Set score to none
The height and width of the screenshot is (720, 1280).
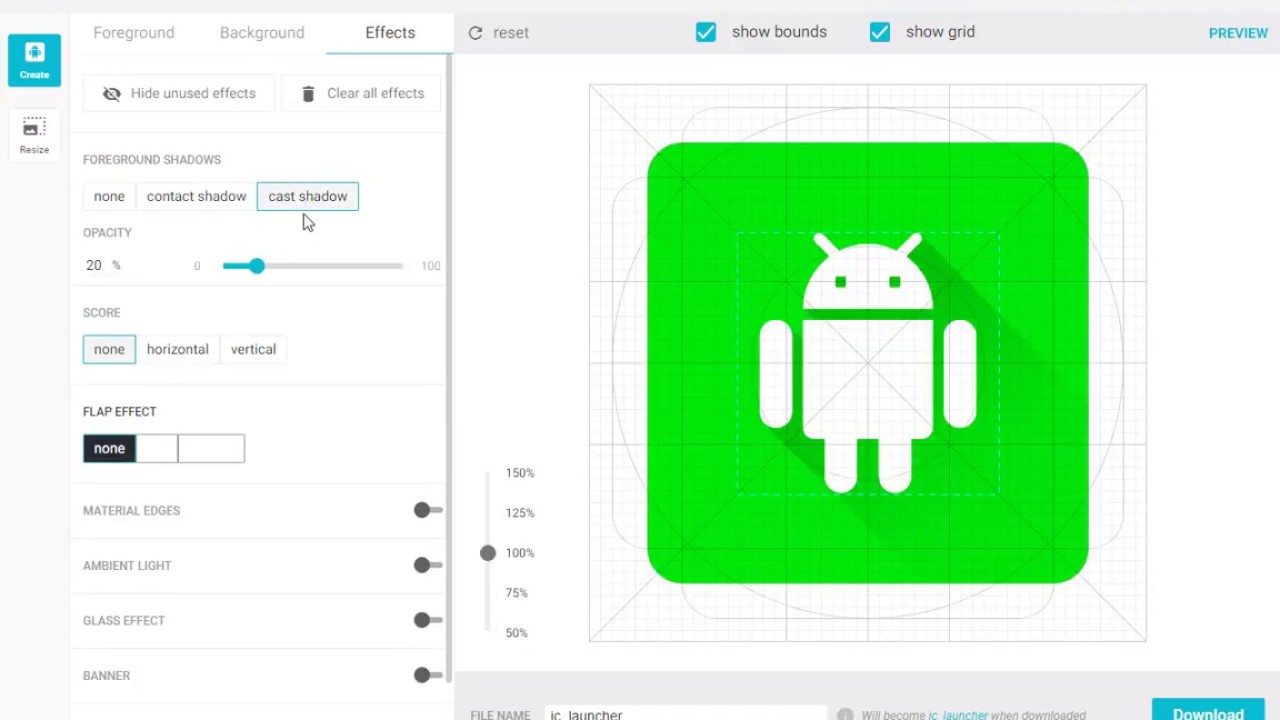point(109,349)
